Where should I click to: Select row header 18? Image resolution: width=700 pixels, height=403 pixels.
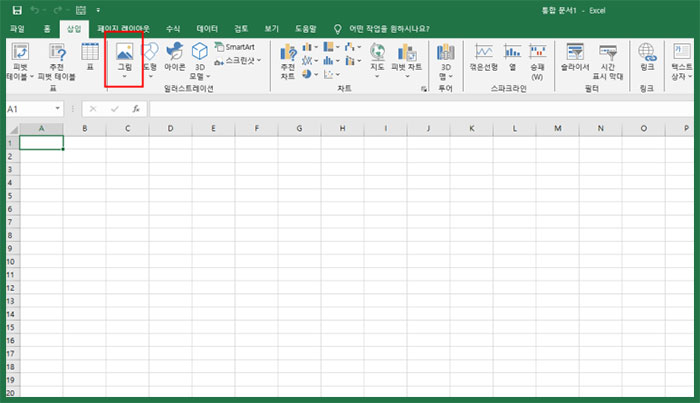click(x=12, y=366)
